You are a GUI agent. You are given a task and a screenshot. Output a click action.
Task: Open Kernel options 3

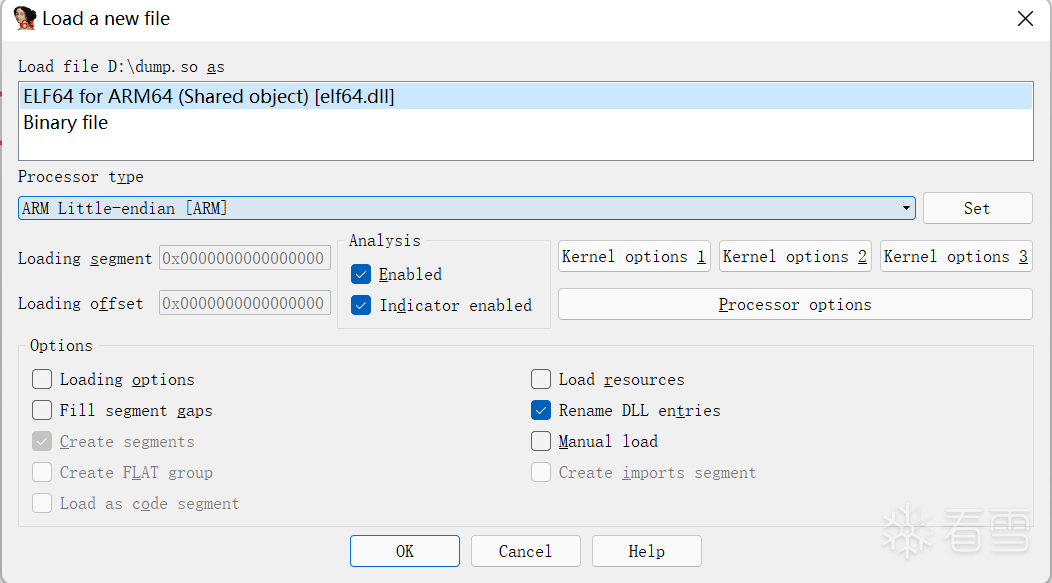pos(956,256)
